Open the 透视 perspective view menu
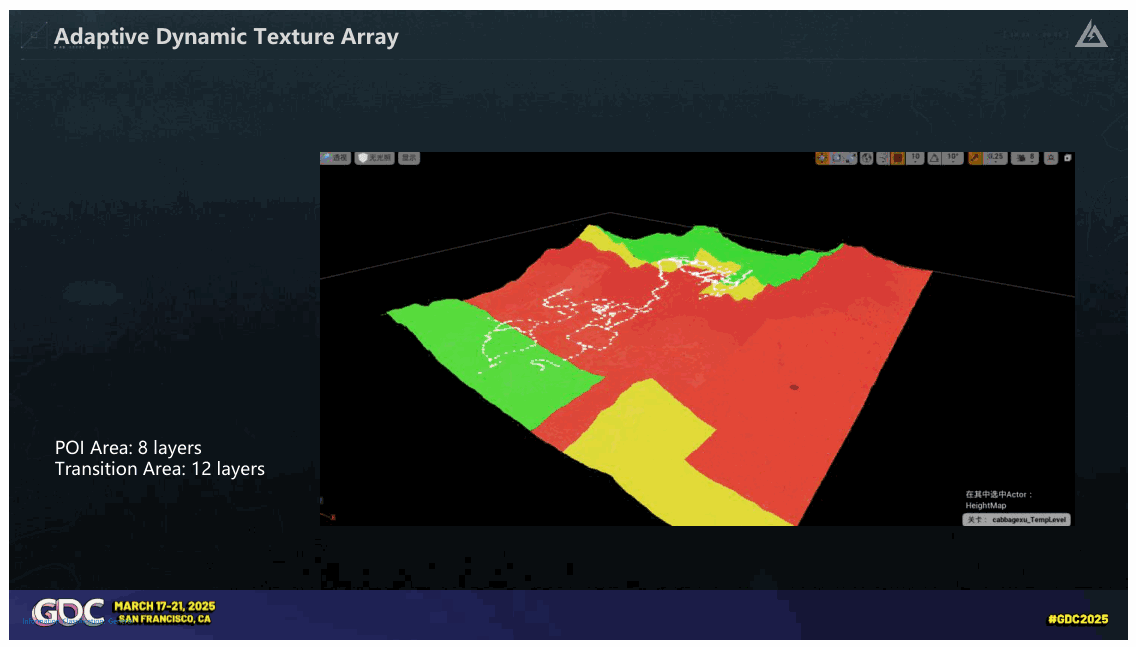Screen dimensions: 1136x647 point(336,158)
